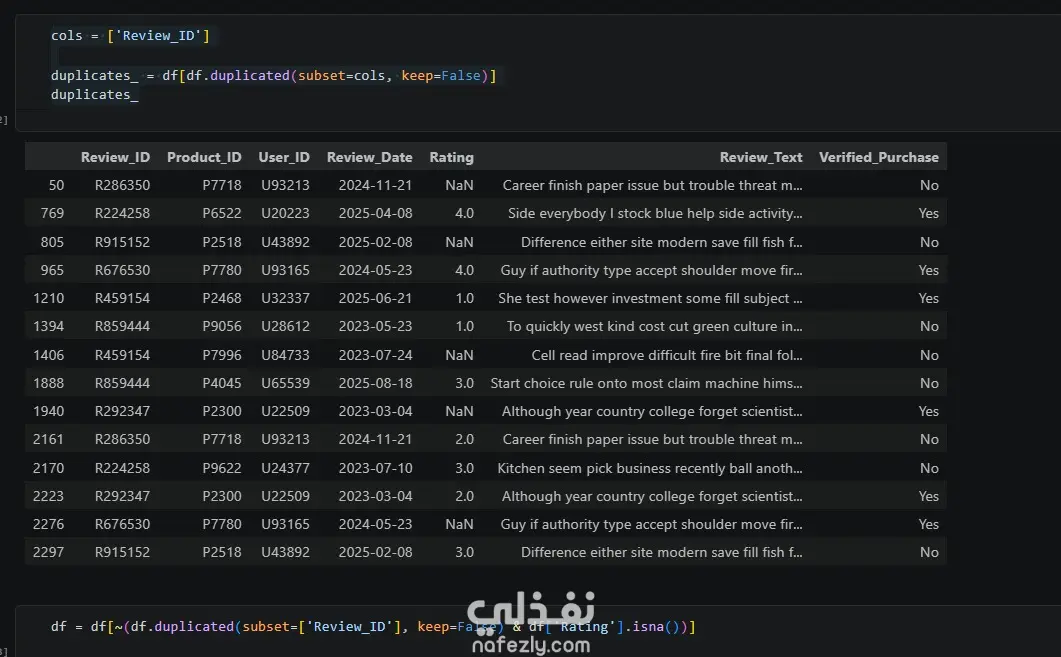Click the NaN rating in row 805

coord(459,242)
